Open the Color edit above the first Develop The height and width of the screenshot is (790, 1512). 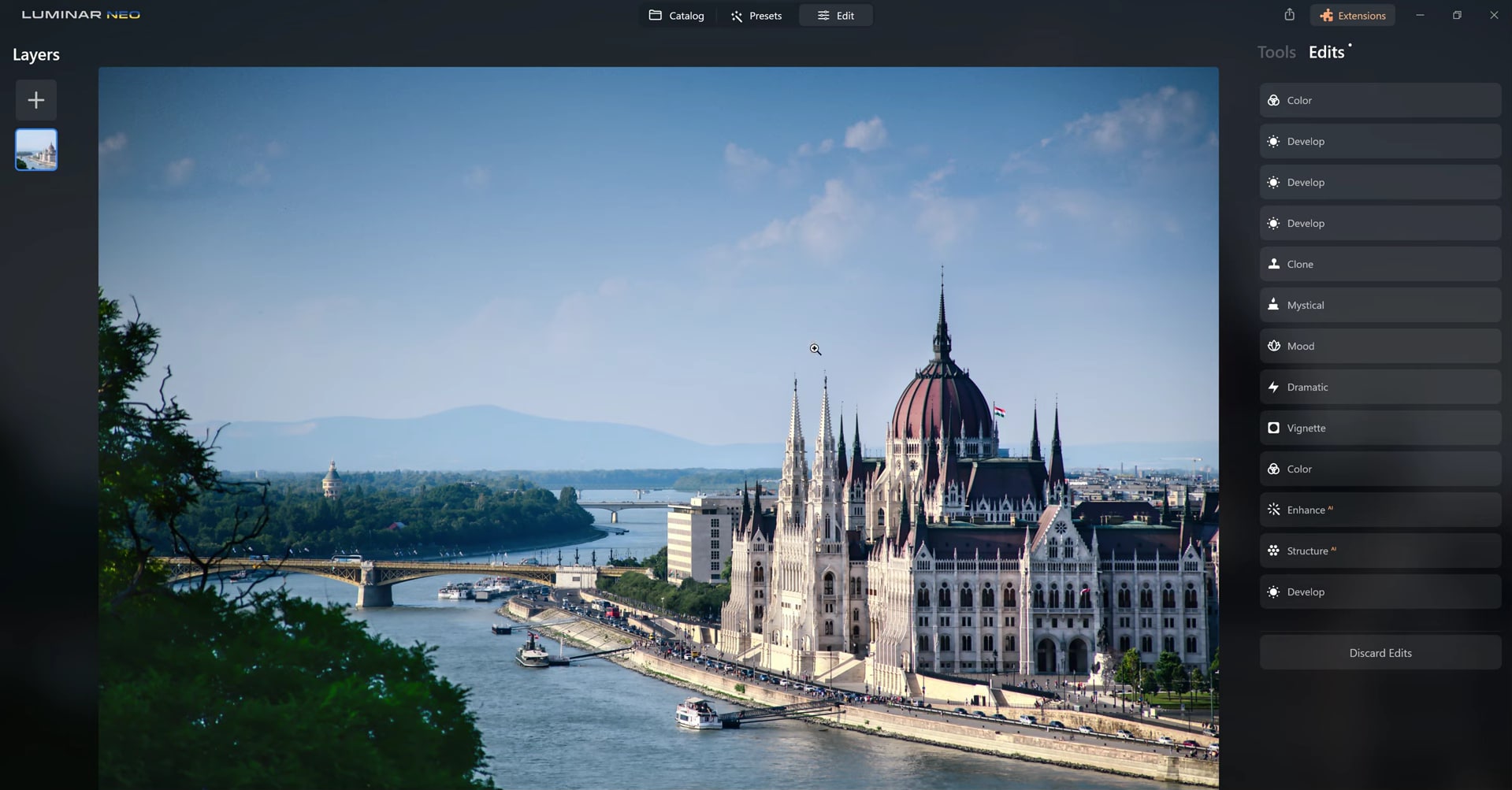1380,101
